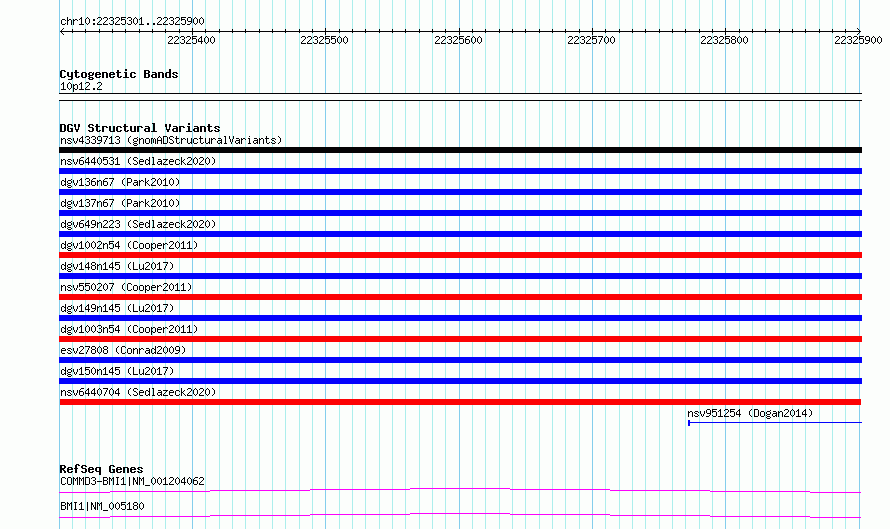Screen dimensions: 890x529
Task: Click ruler tick label 22325500
Action: point(324,40)
